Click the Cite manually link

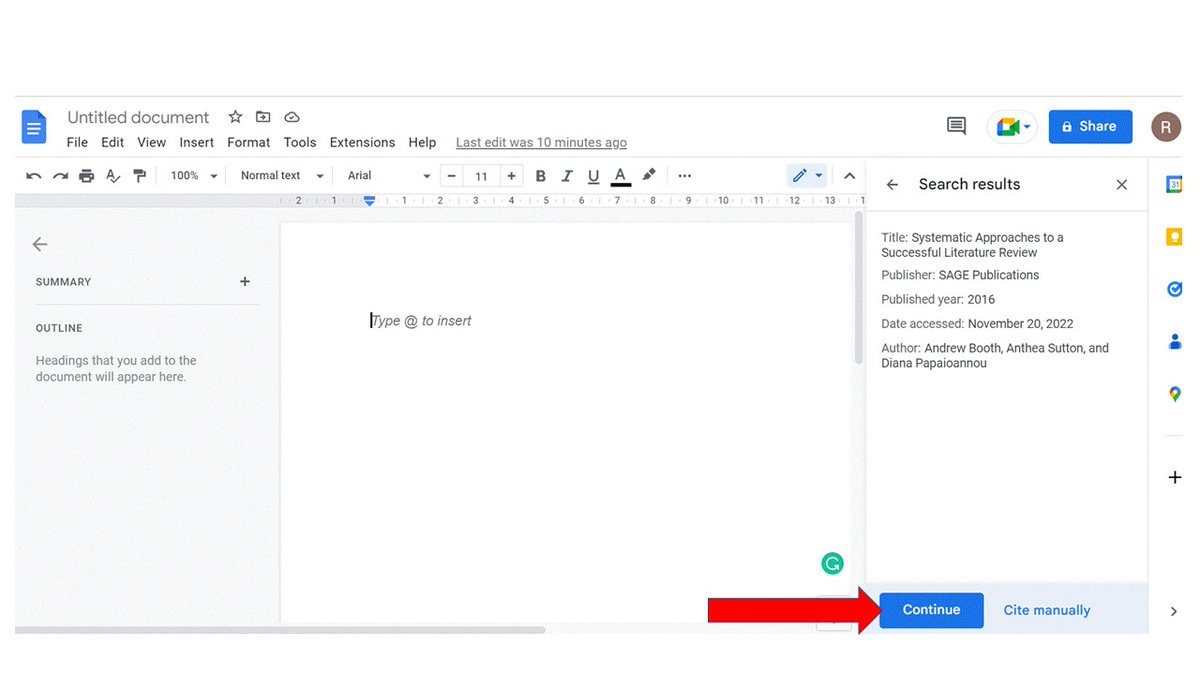(x=1046, y=610)
